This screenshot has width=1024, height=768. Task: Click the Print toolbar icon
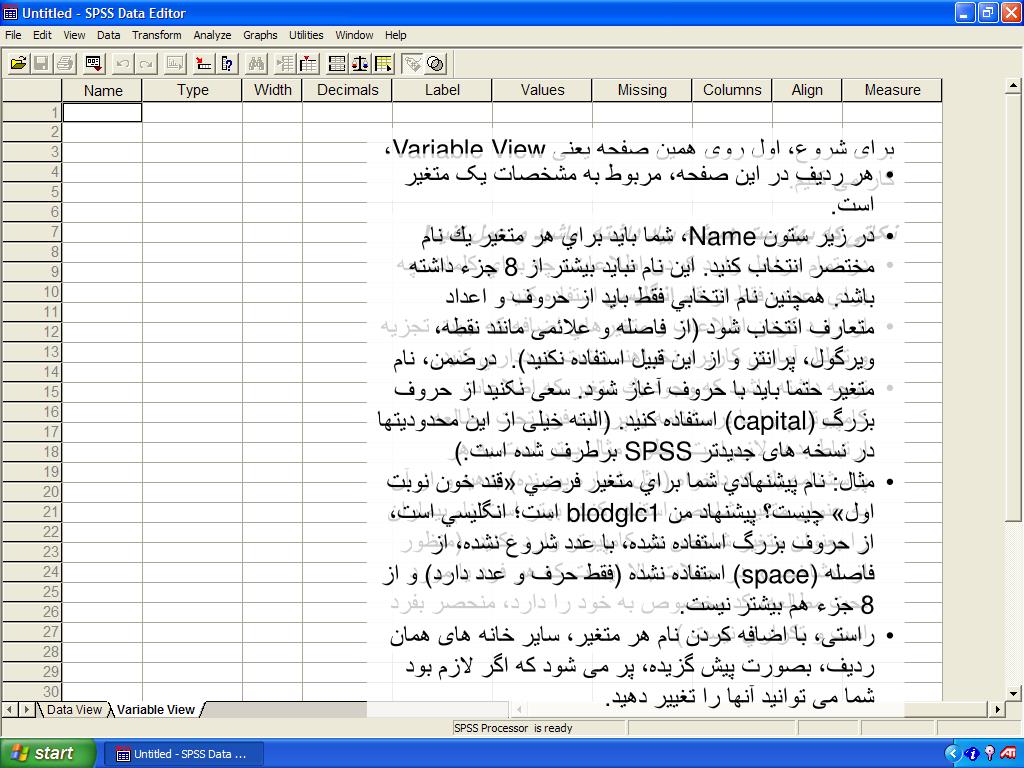[65, 63]
